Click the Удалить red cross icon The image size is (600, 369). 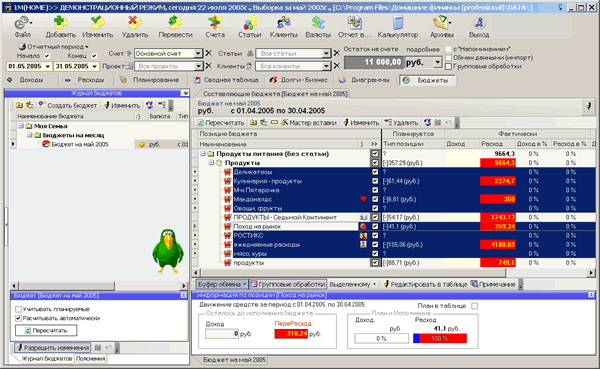[x=135, y=23]
